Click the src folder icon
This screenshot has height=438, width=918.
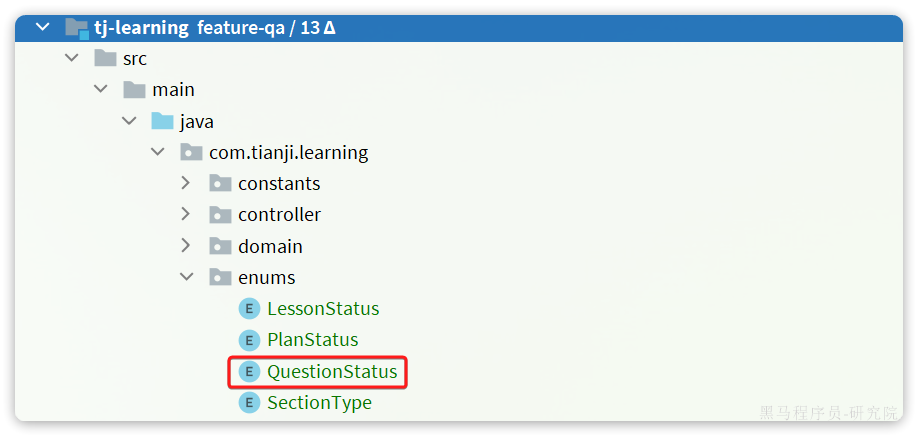click(x=105, y=59)
